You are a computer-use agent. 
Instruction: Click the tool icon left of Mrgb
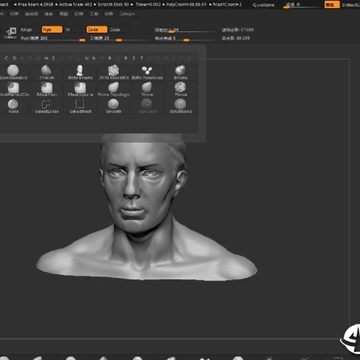[11, 33]
